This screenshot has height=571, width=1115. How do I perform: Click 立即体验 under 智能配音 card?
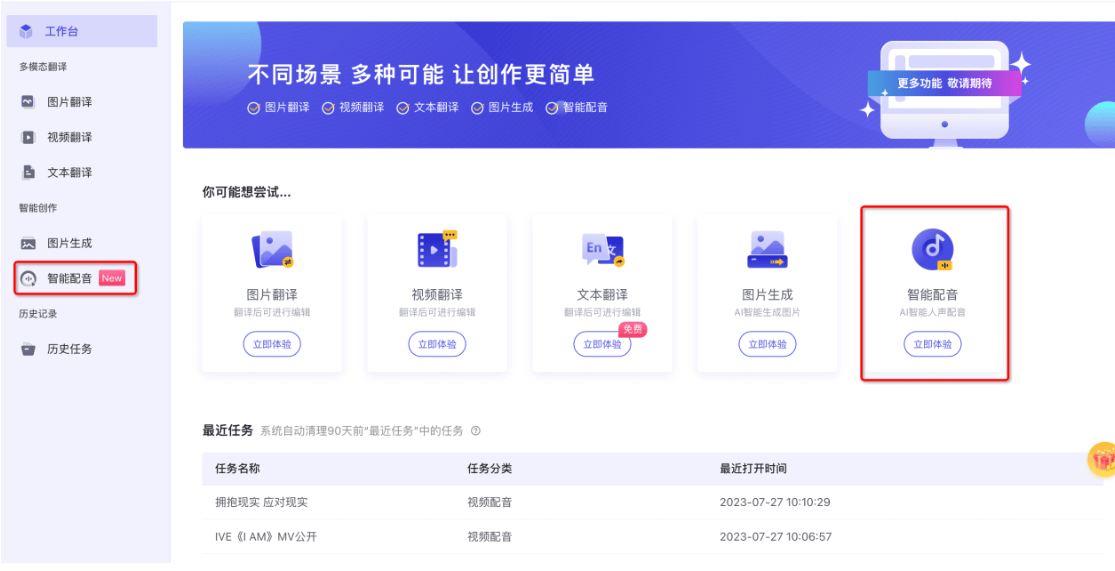(932, 344)
